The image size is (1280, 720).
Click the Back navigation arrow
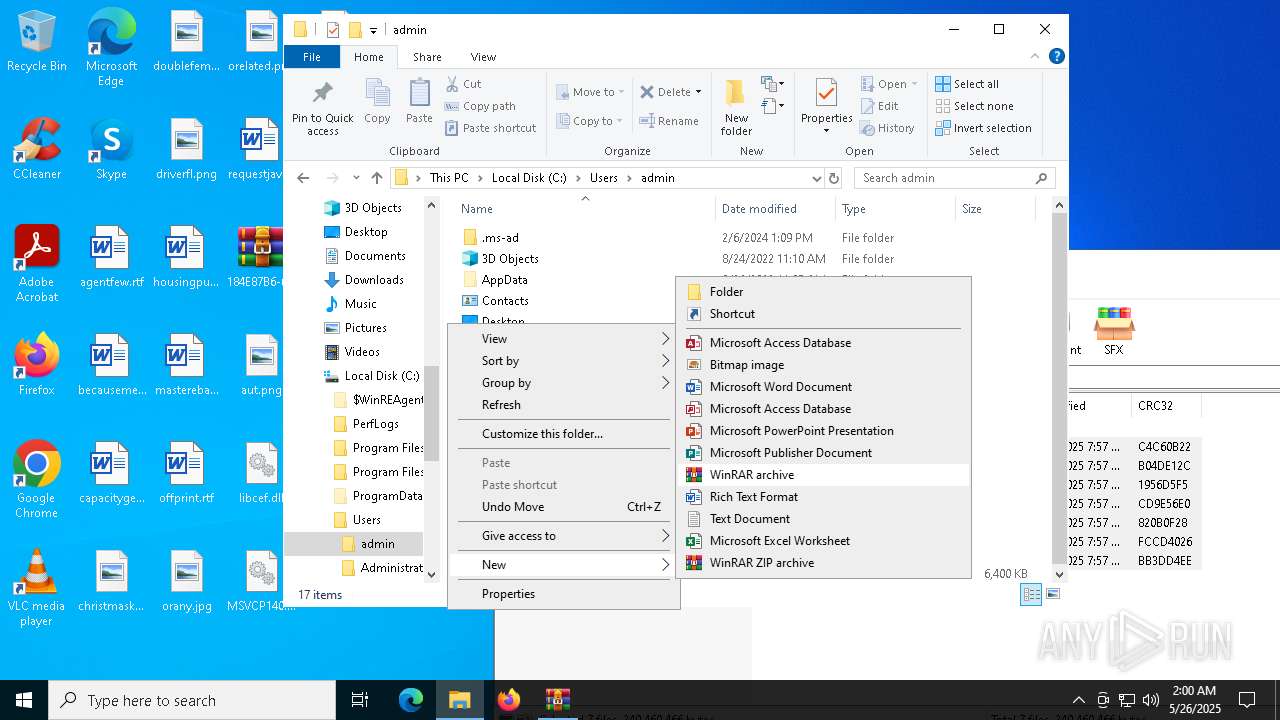[x=303, y=178]
